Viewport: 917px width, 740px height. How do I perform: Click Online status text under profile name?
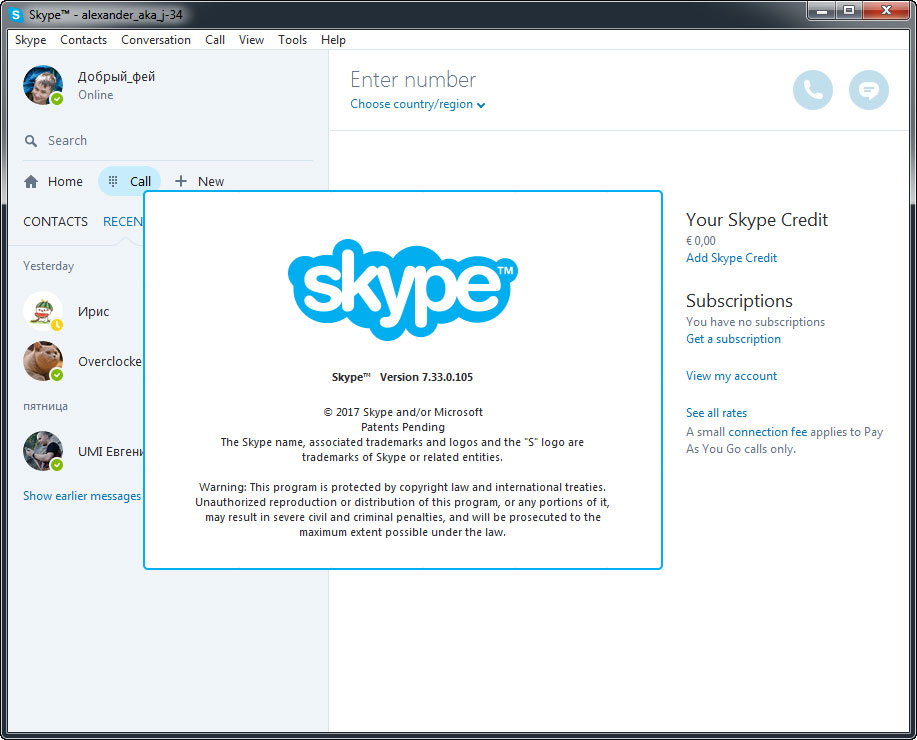(x=96, y=95)
